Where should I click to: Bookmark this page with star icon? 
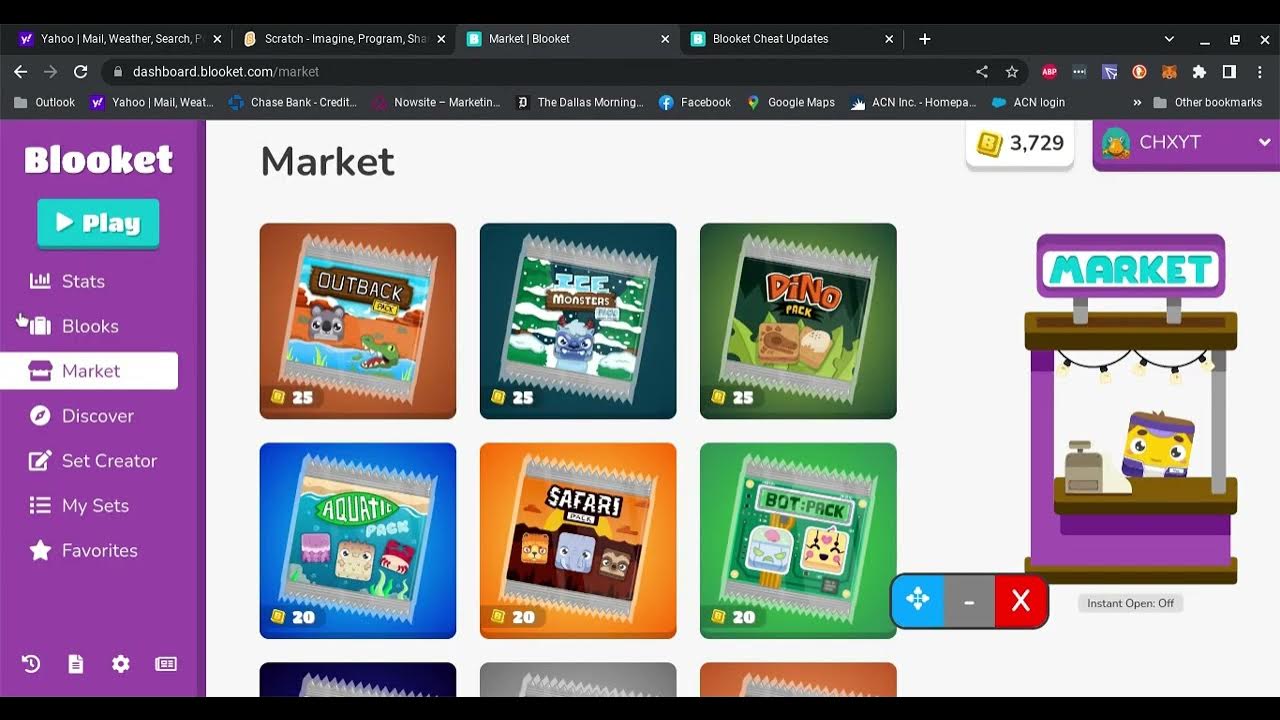coord(1012,72)
